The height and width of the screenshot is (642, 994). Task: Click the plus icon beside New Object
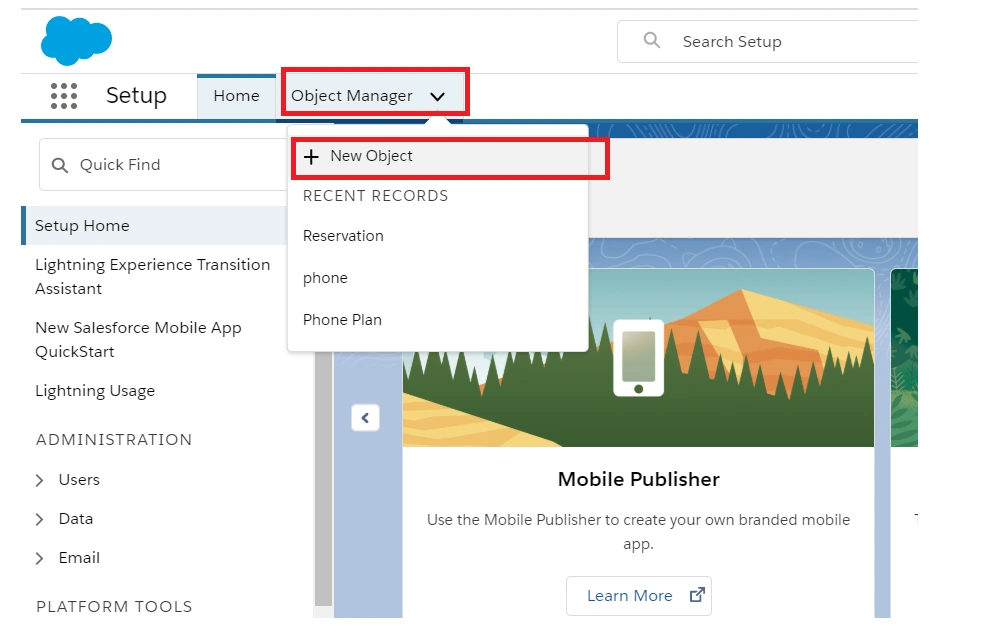click(x=311, y=157)
